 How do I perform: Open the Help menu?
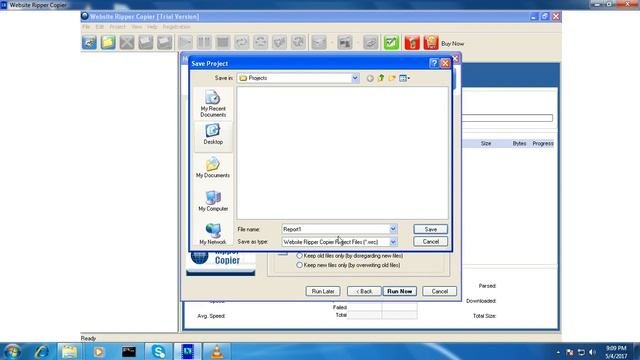(152, 27)
